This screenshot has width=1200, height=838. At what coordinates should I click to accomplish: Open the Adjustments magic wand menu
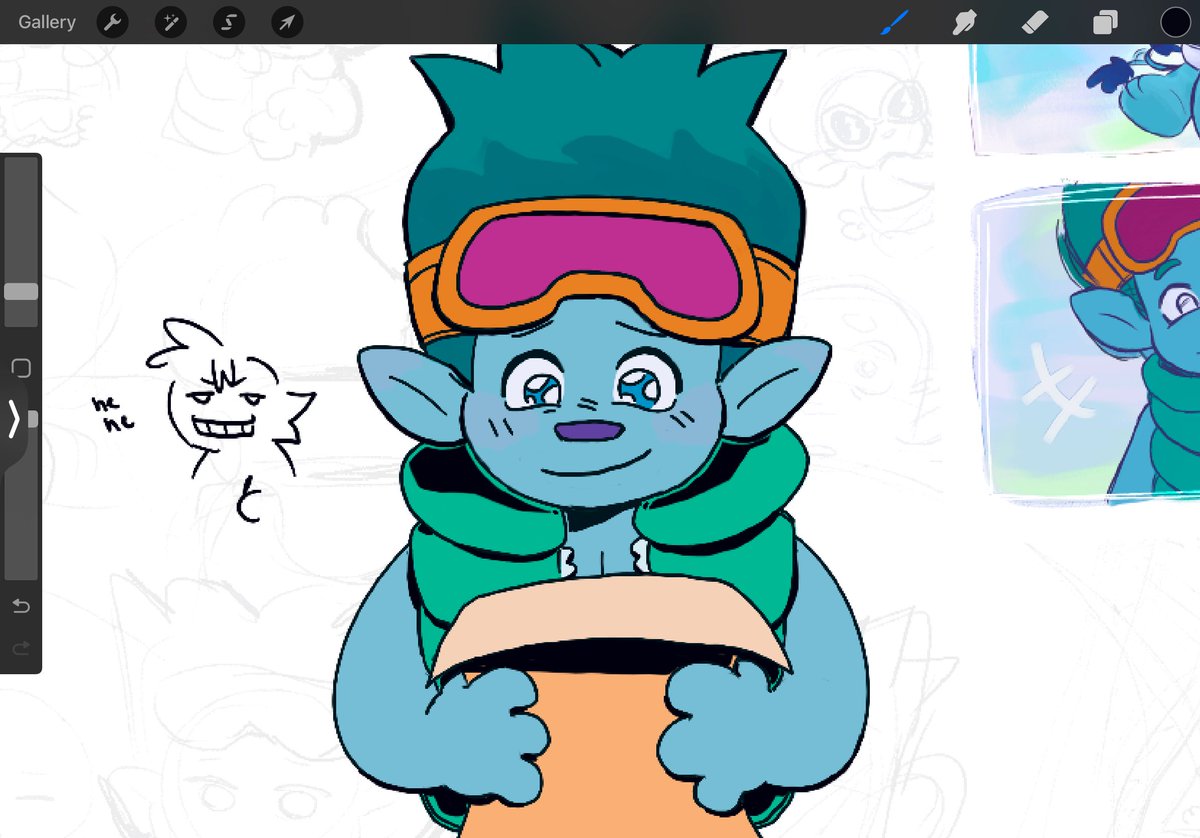(x=171, y=22)
